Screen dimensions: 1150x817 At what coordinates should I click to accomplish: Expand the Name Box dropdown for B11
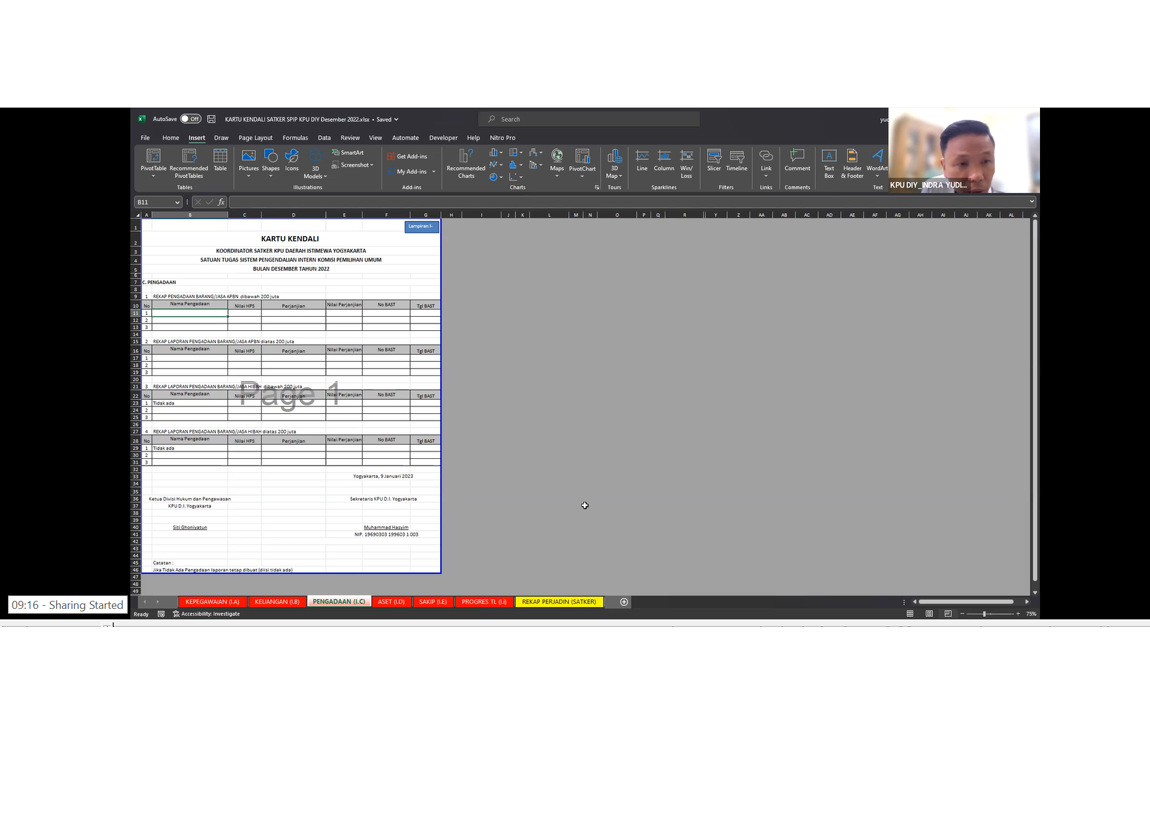tap(177, 202)
